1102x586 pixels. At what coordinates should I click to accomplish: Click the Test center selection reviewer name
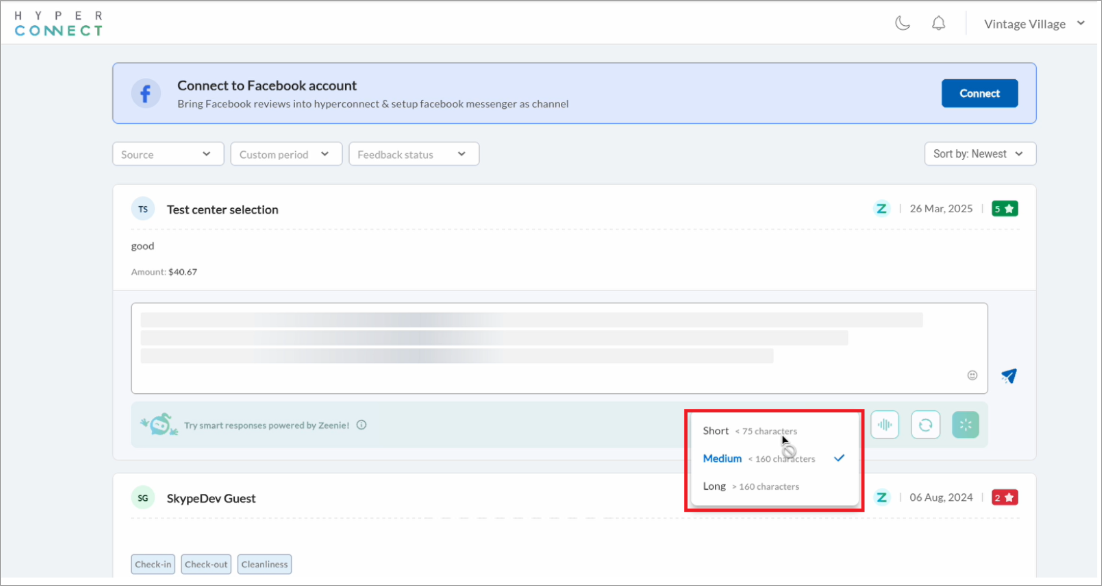(x=222, y=209)
